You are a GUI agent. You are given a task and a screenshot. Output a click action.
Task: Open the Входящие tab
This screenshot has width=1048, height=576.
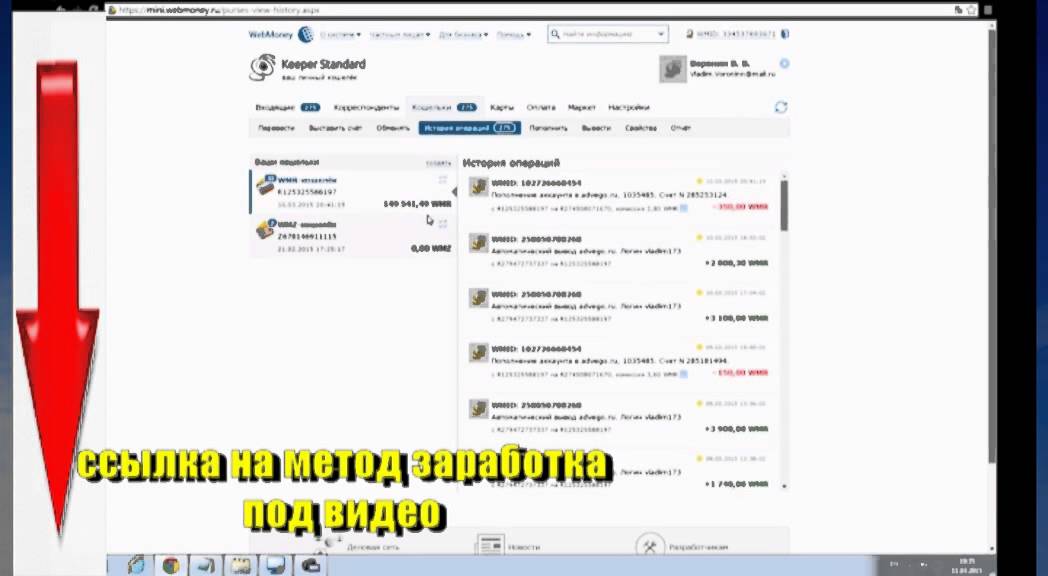(x=287, y=107)
